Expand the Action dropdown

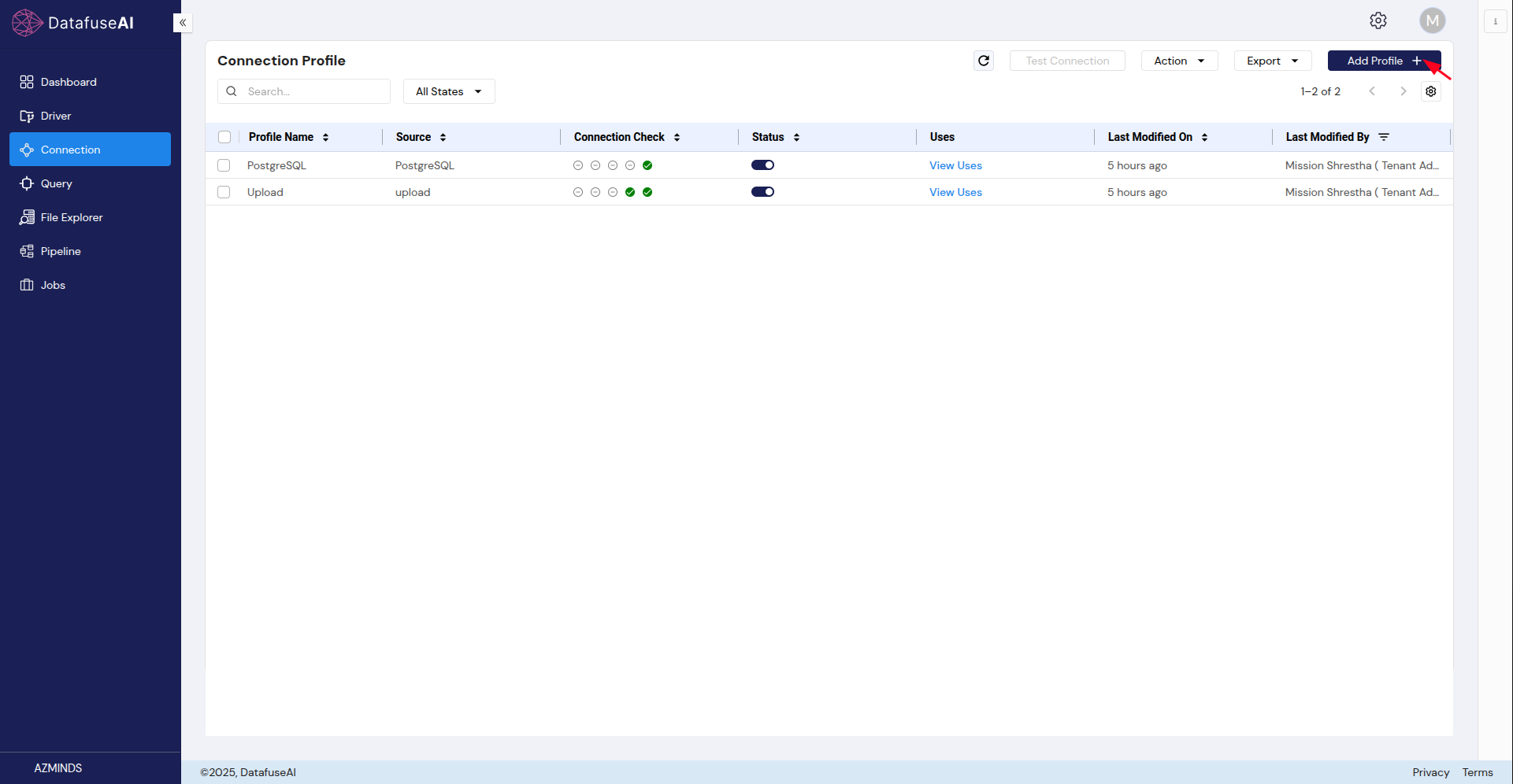point(1178,61)
